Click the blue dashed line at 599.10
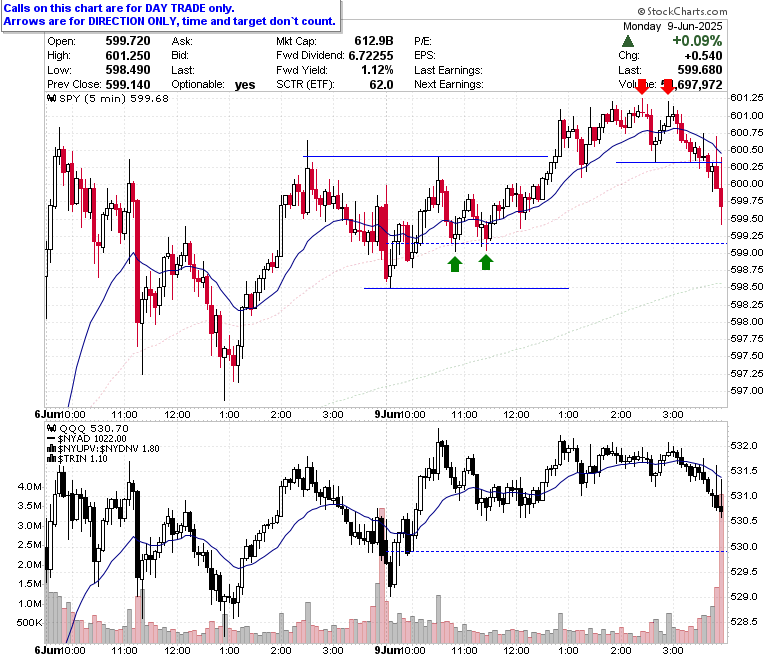 pyautogui.click(x=557, y=244)
